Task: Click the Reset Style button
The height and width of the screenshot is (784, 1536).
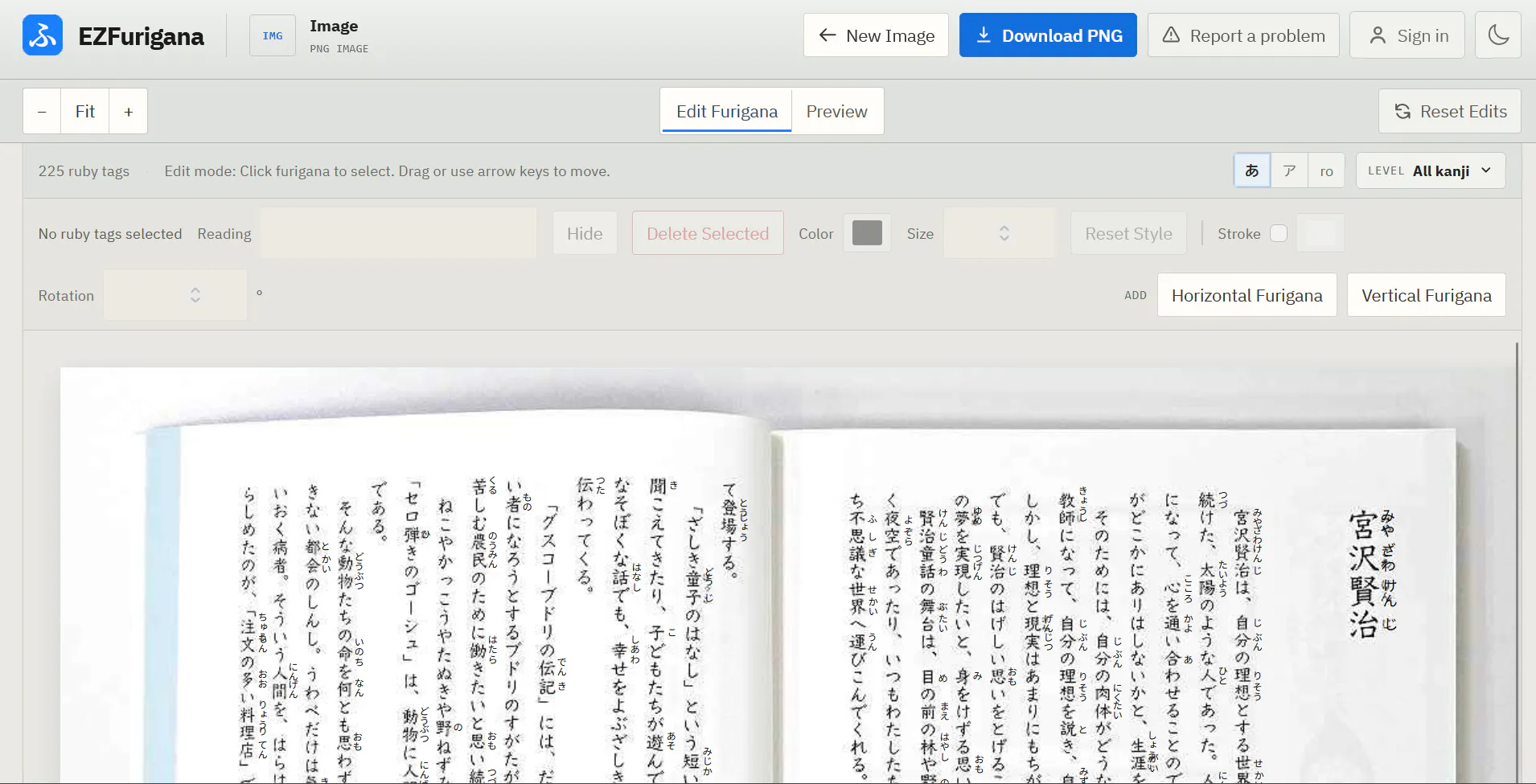Action: coord(1128,233)
